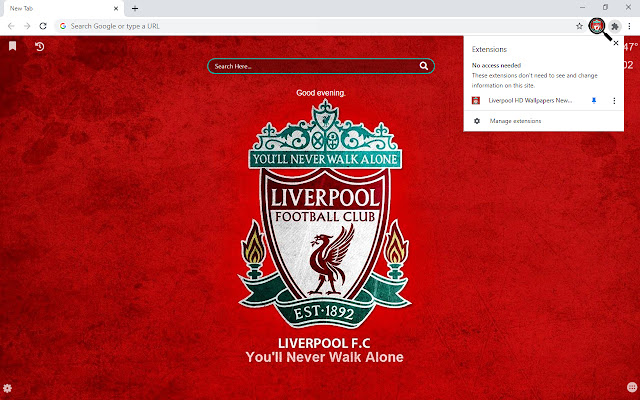
Task: Close the Extensions popup with the X
Action: coord(616,43)
